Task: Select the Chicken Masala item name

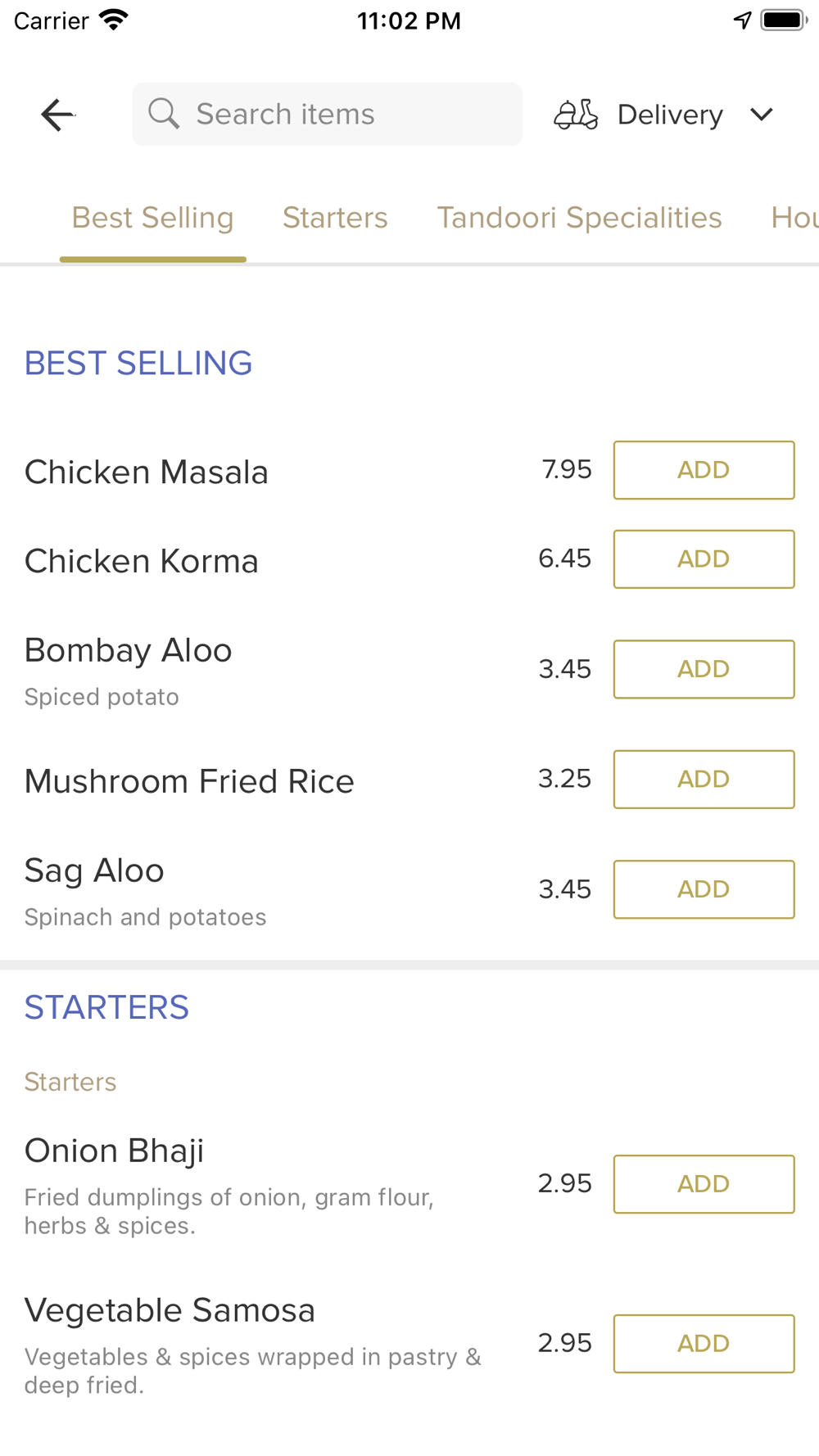Action: point(147,472)
